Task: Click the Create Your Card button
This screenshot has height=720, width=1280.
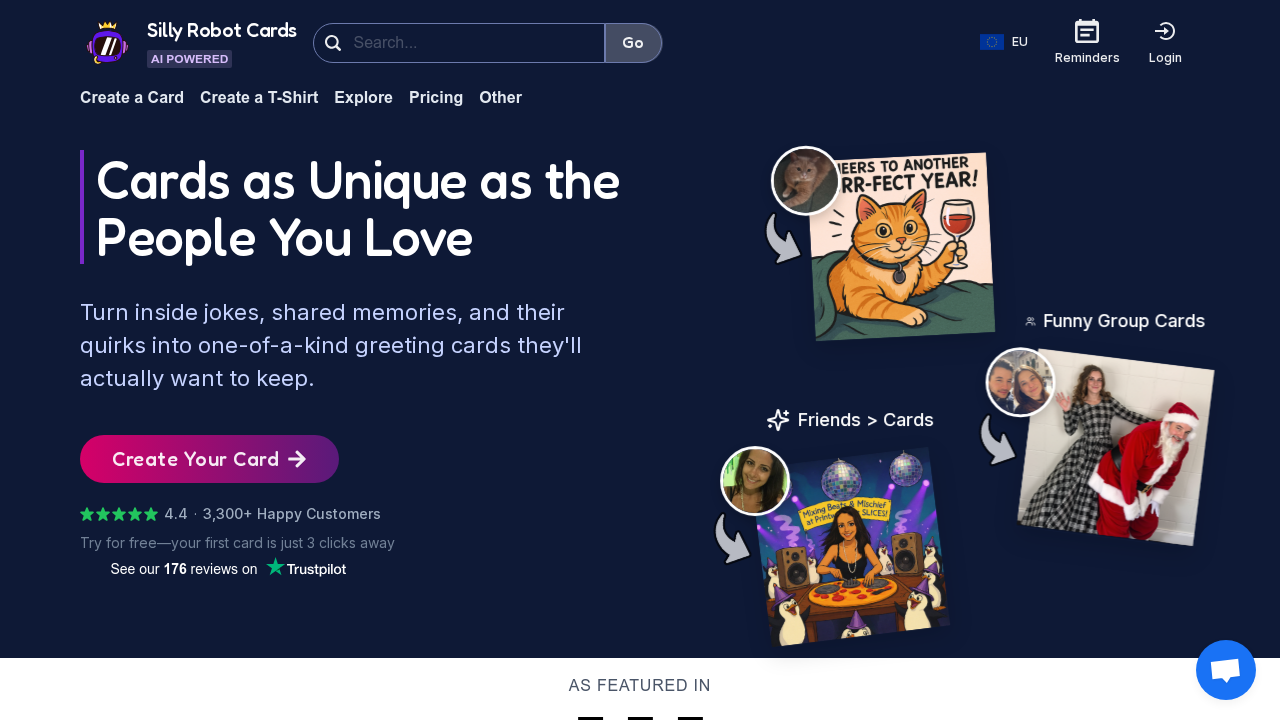Action: [209, 459]
